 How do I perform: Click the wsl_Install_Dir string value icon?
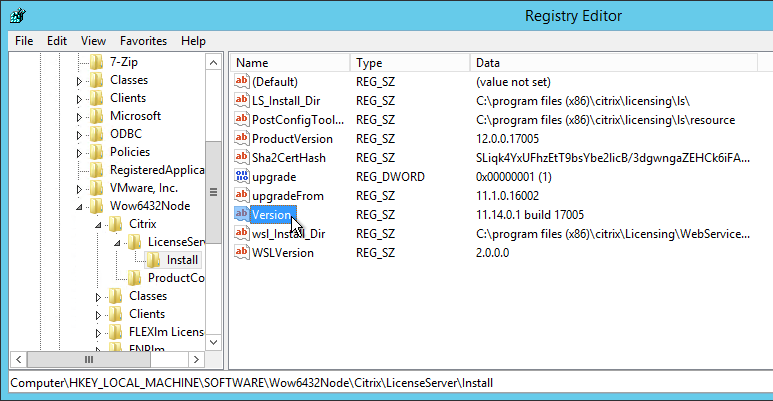tap(242, 233)
